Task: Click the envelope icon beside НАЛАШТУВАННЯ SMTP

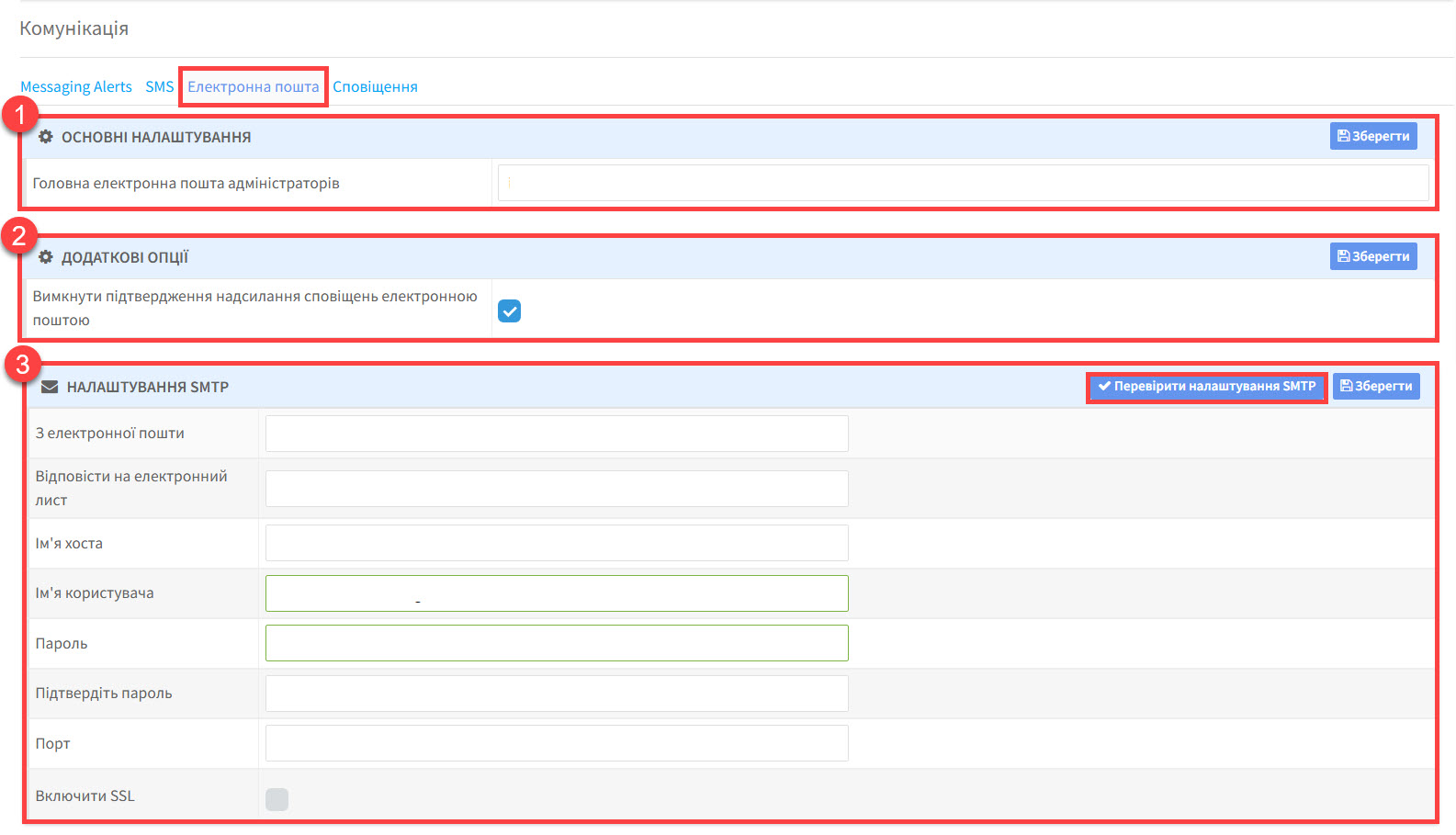Action: [x=50, y=387]
